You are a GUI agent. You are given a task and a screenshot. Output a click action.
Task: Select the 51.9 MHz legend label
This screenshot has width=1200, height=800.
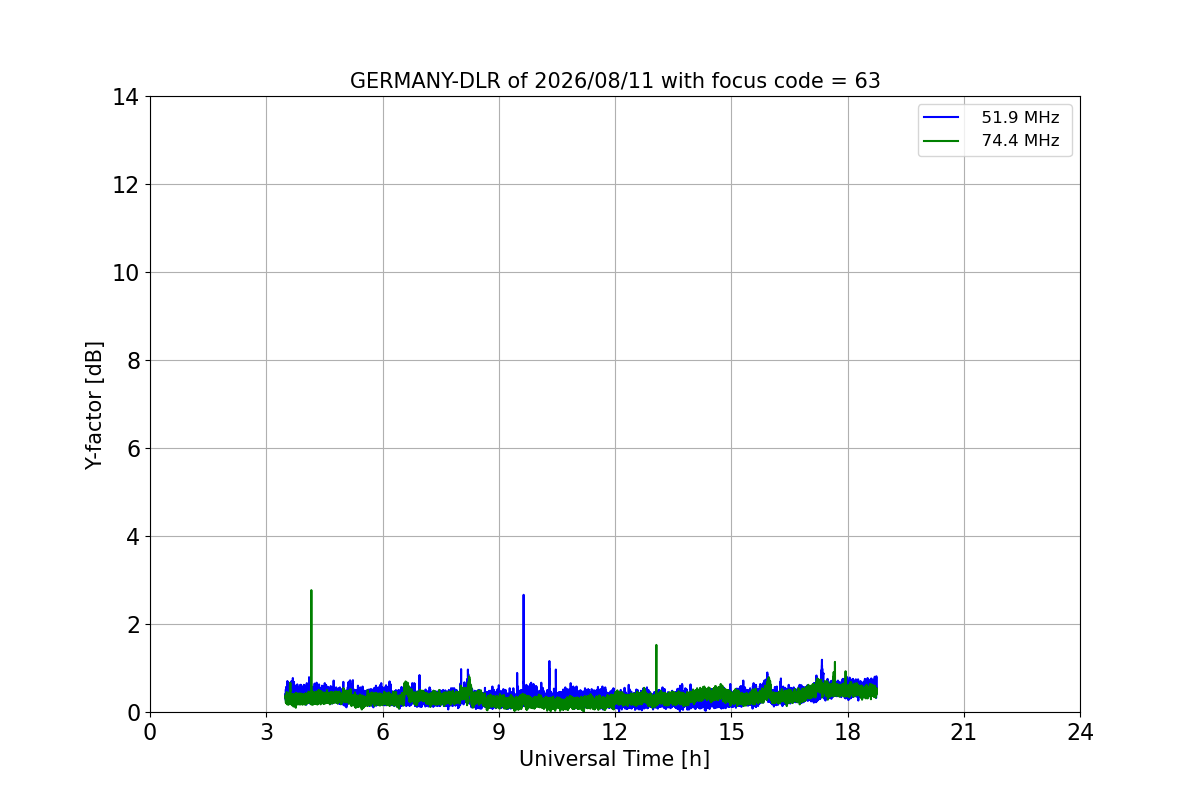[x=1020, y=118]
